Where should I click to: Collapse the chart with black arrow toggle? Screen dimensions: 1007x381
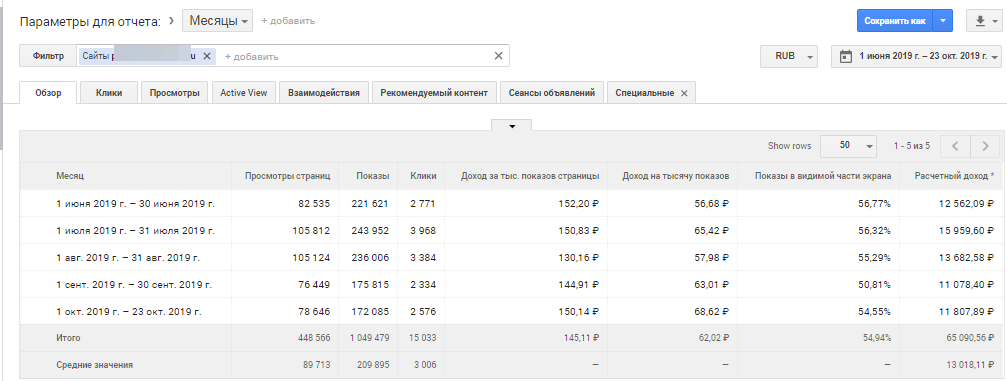pyautogui.click(x=512, y=125)
